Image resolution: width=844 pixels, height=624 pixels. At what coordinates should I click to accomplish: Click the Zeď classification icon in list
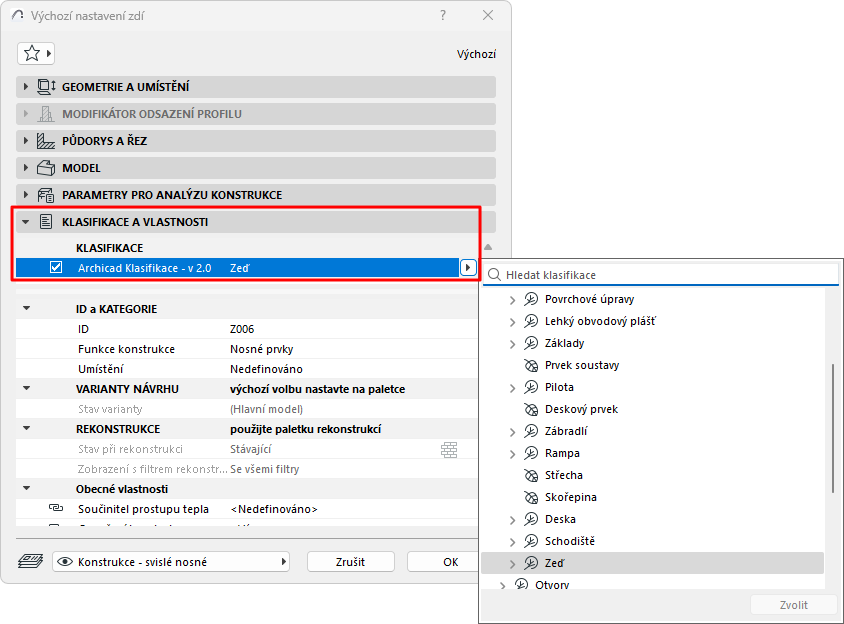[x=531, y=563]
